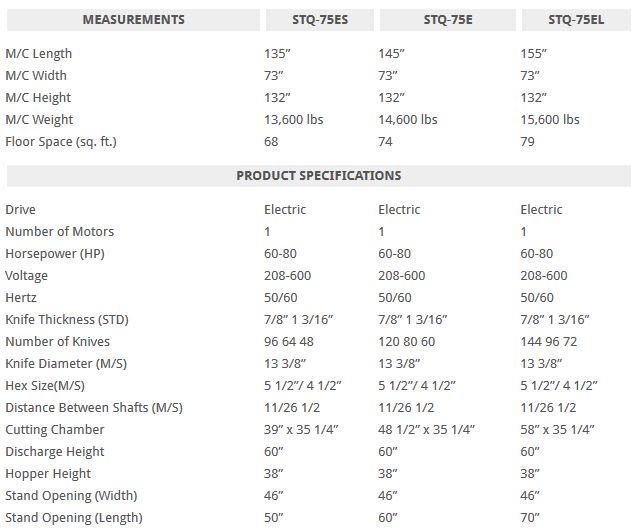
Task: Select the Horsepower (HP) row label
Action: click(x=55, y=254)
